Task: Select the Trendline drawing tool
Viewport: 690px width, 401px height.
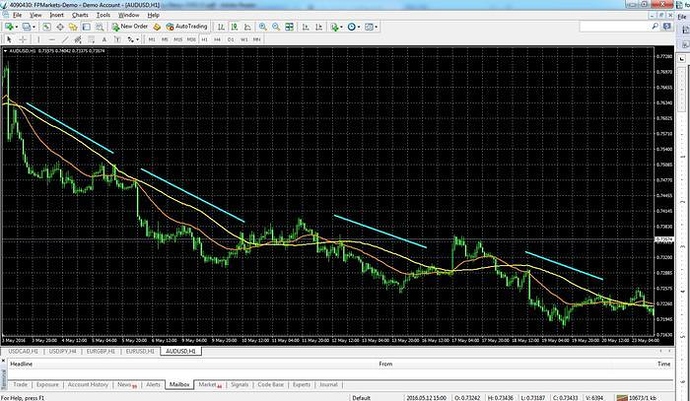Action: click(x=65, y=40)
